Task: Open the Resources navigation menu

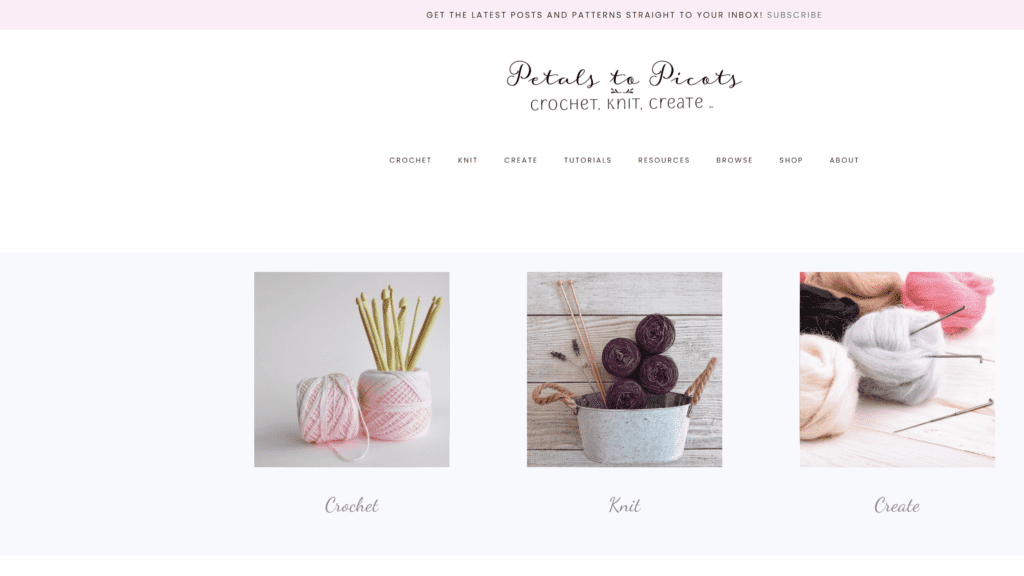Action: [x=664, y=160]
